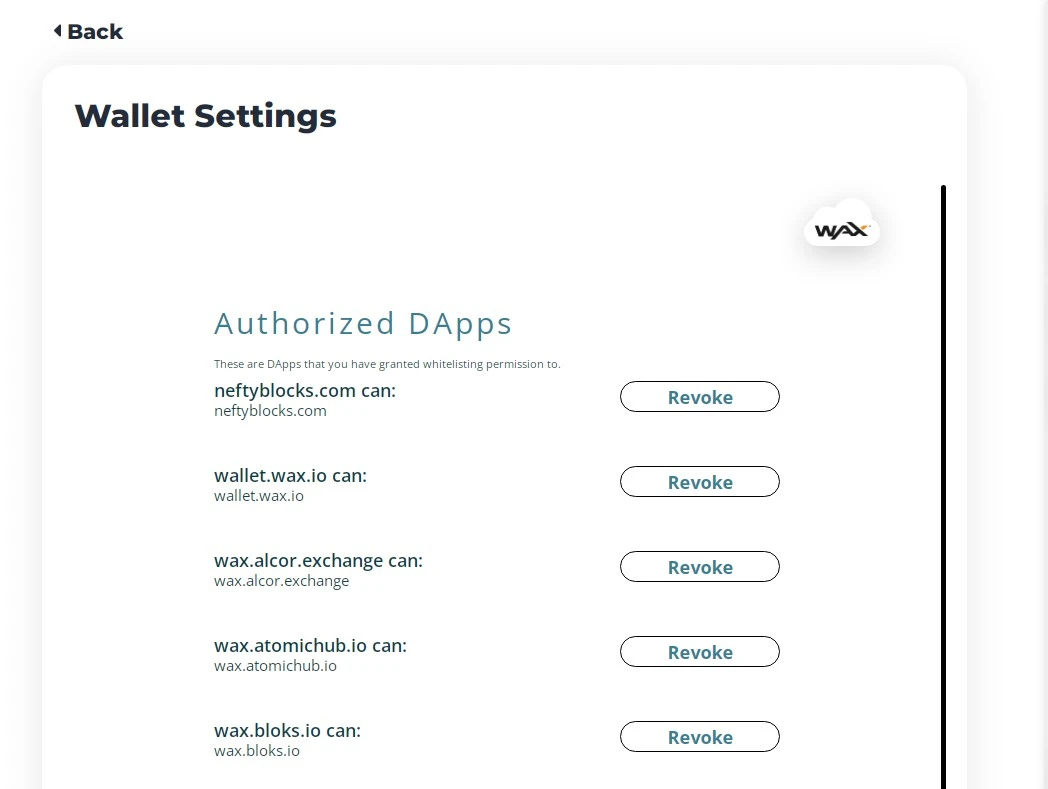Click the vertical scrollbar of the settings panel
Screen dimensions: 1048x789
click(943, 487)
